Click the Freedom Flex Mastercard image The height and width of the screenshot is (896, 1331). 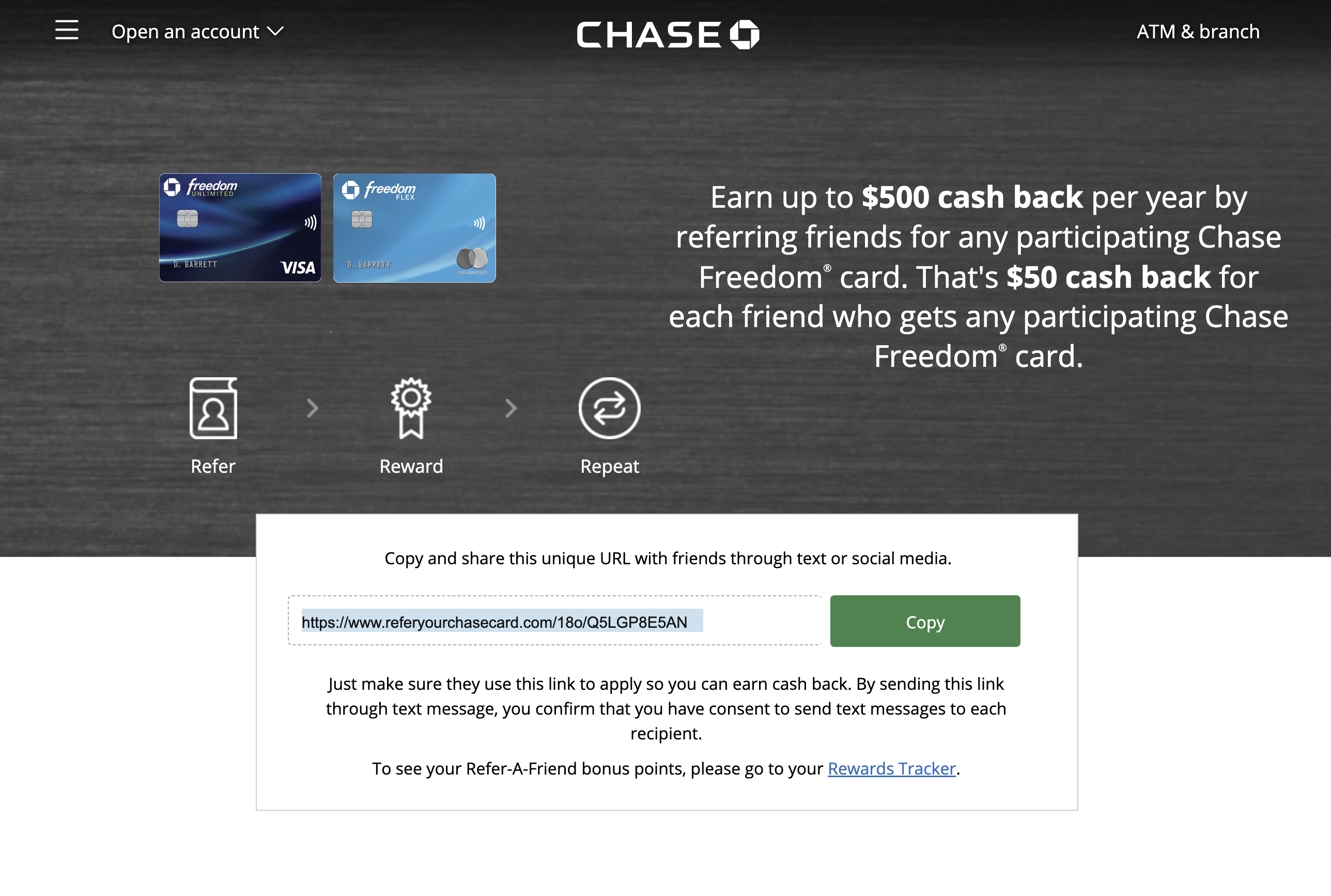(x=414, y=227)
